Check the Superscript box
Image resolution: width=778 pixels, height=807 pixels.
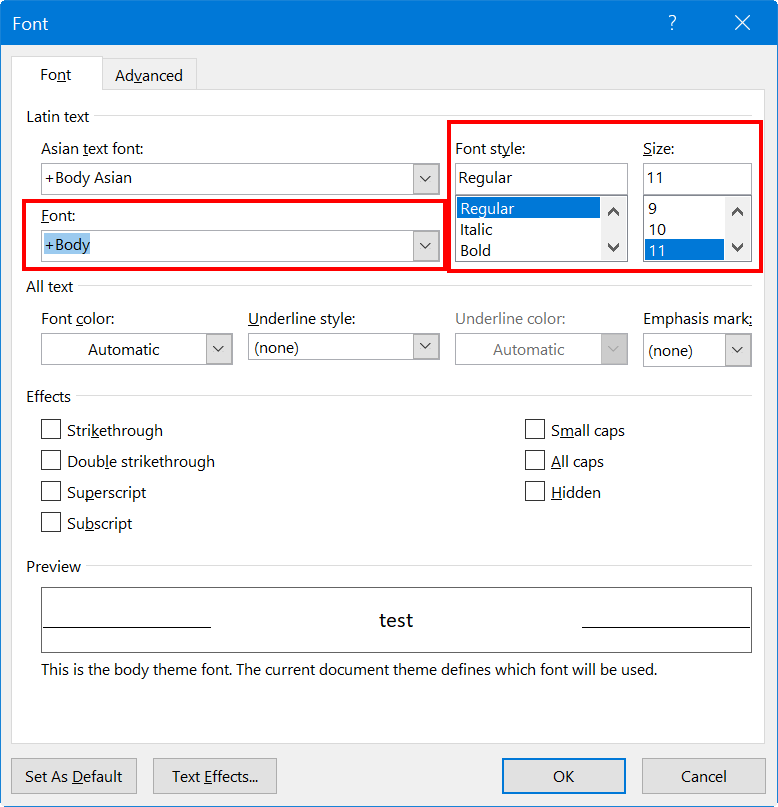[x=51, y=492]
